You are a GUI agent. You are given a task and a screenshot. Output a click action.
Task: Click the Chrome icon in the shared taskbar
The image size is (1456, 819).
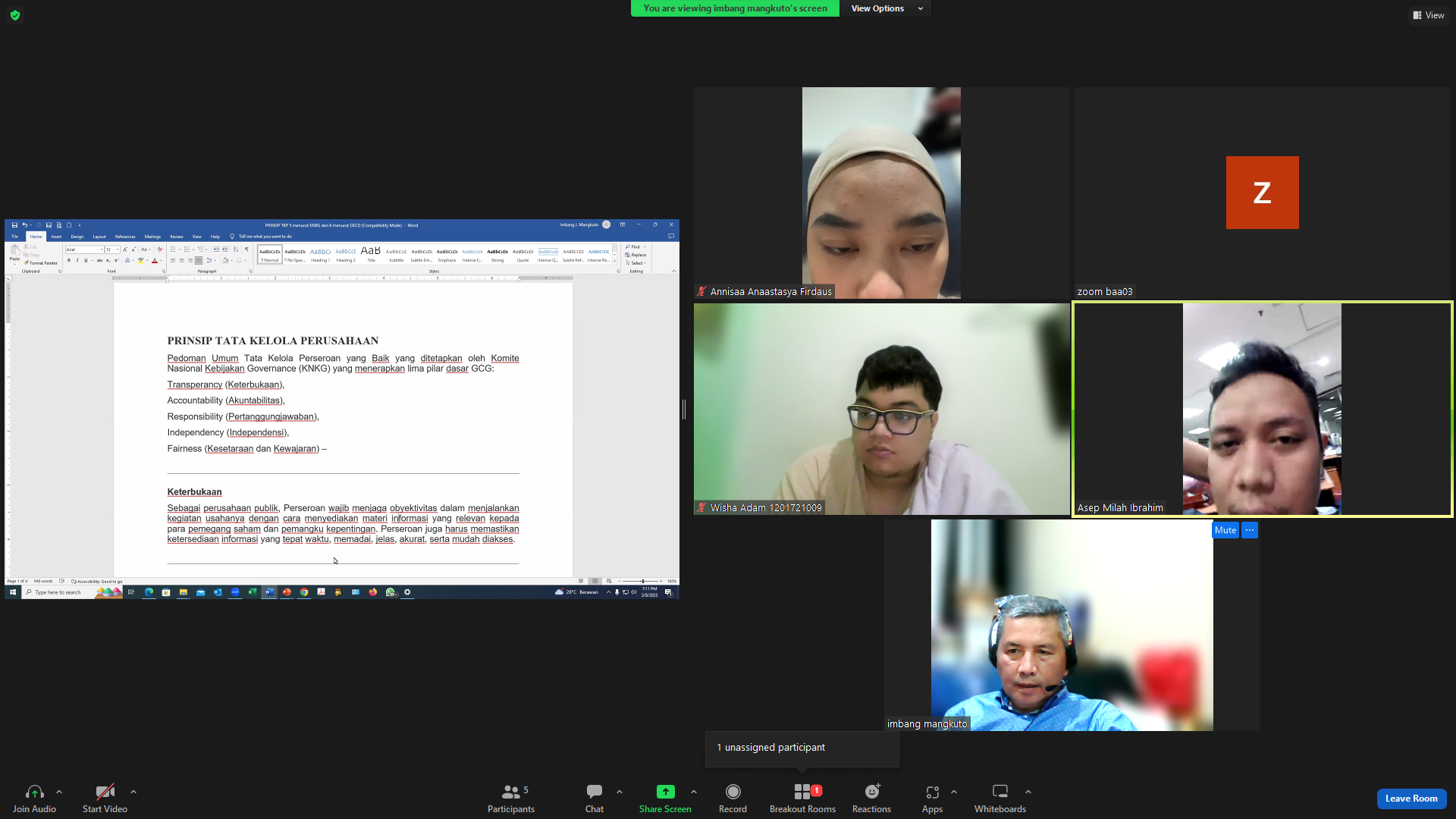tap(304, 592)
